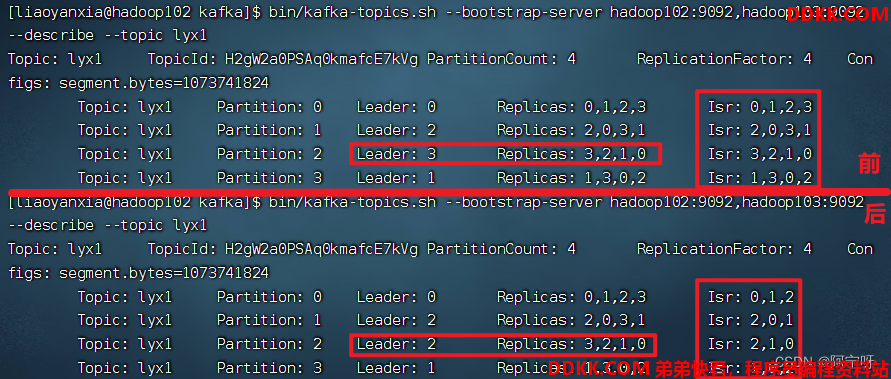891x379 pixels.
Task: Click "Replicas: 3,2,1,0" next to Leader: 3
Action: [x=571, y=154]
